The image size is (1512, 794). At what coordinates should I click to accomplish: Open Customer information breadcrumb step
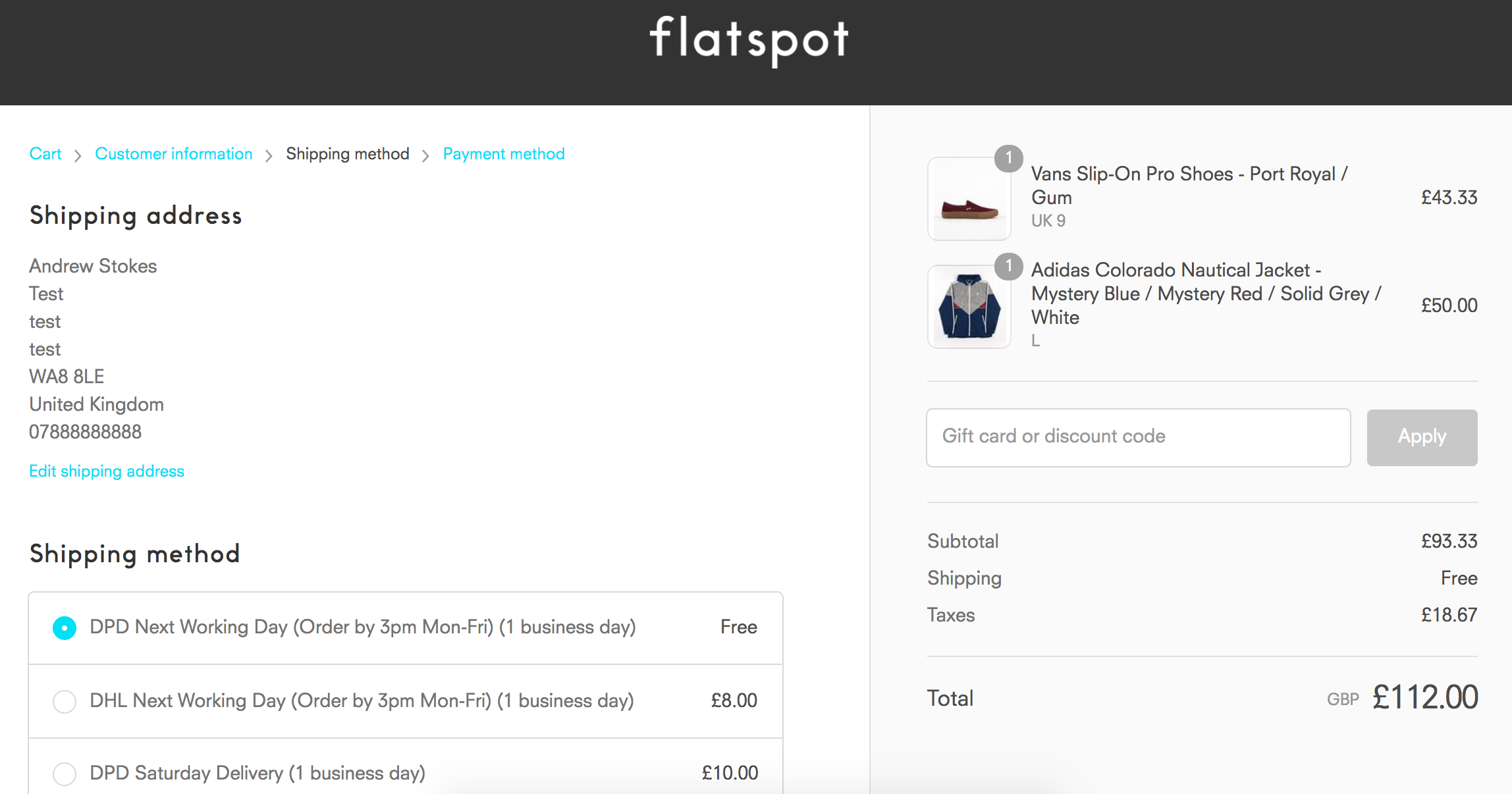pyautogui.click(x=174, y=154)
